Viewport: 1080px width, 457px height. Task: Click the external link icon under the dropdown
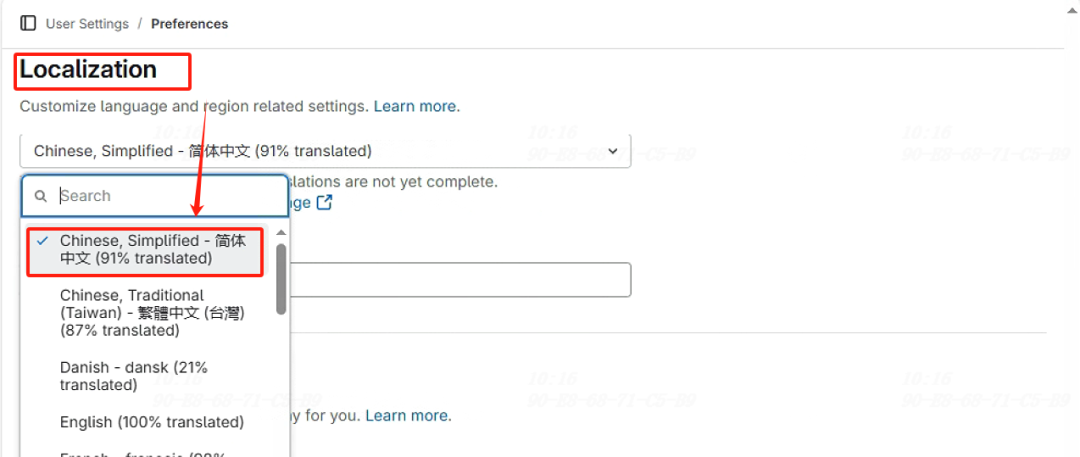(324, 203)
